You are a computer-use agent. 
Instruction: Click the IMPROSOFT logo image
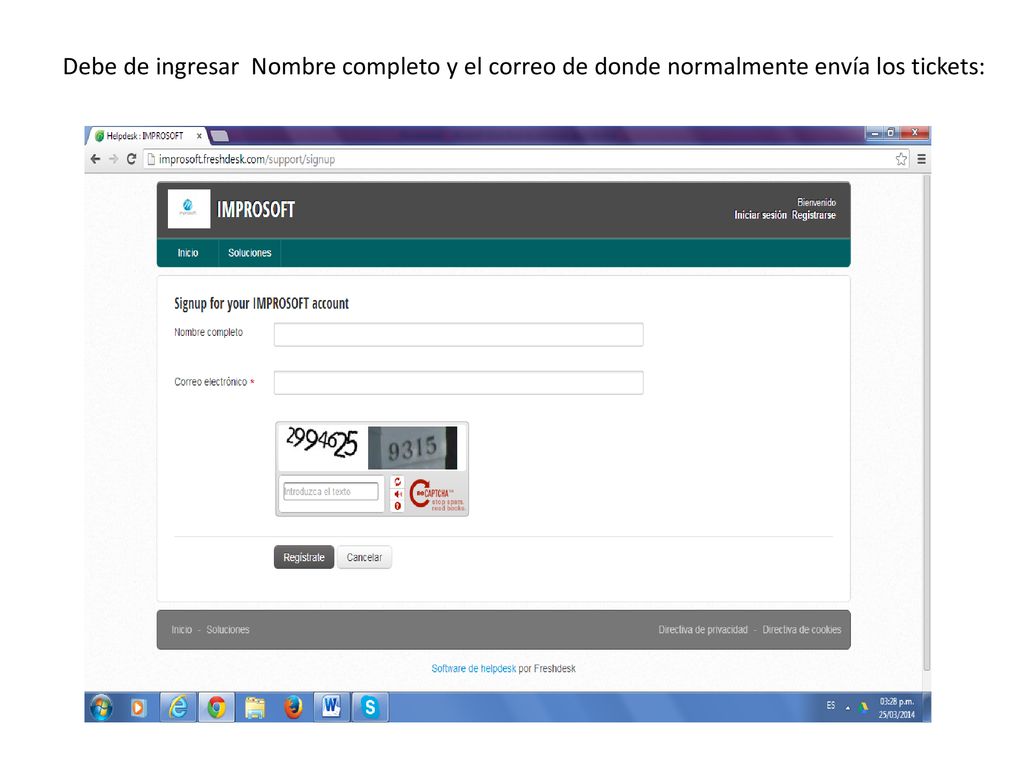pyautogui.click(x=189, y=208)
